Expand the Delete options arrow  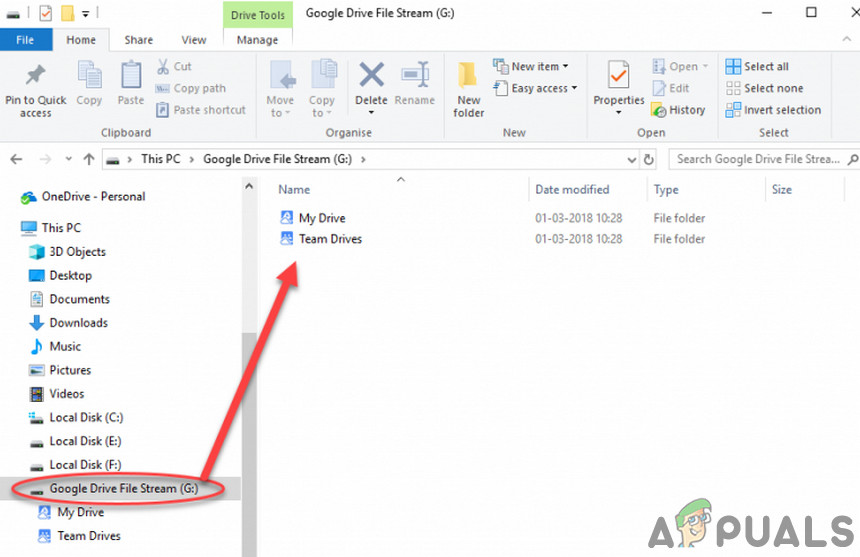(x=371, y=113)
